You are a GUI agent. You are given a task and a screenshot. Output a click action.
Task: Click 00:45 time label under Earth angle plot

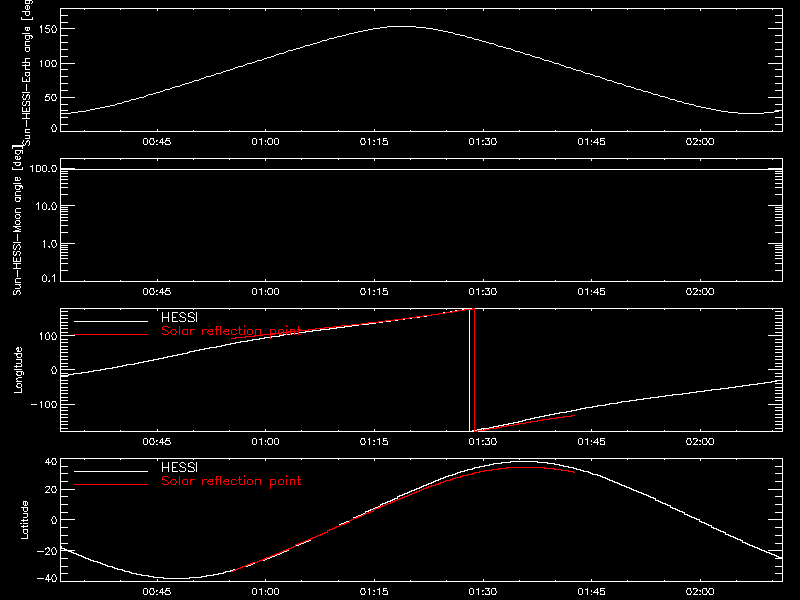point(157,141)
